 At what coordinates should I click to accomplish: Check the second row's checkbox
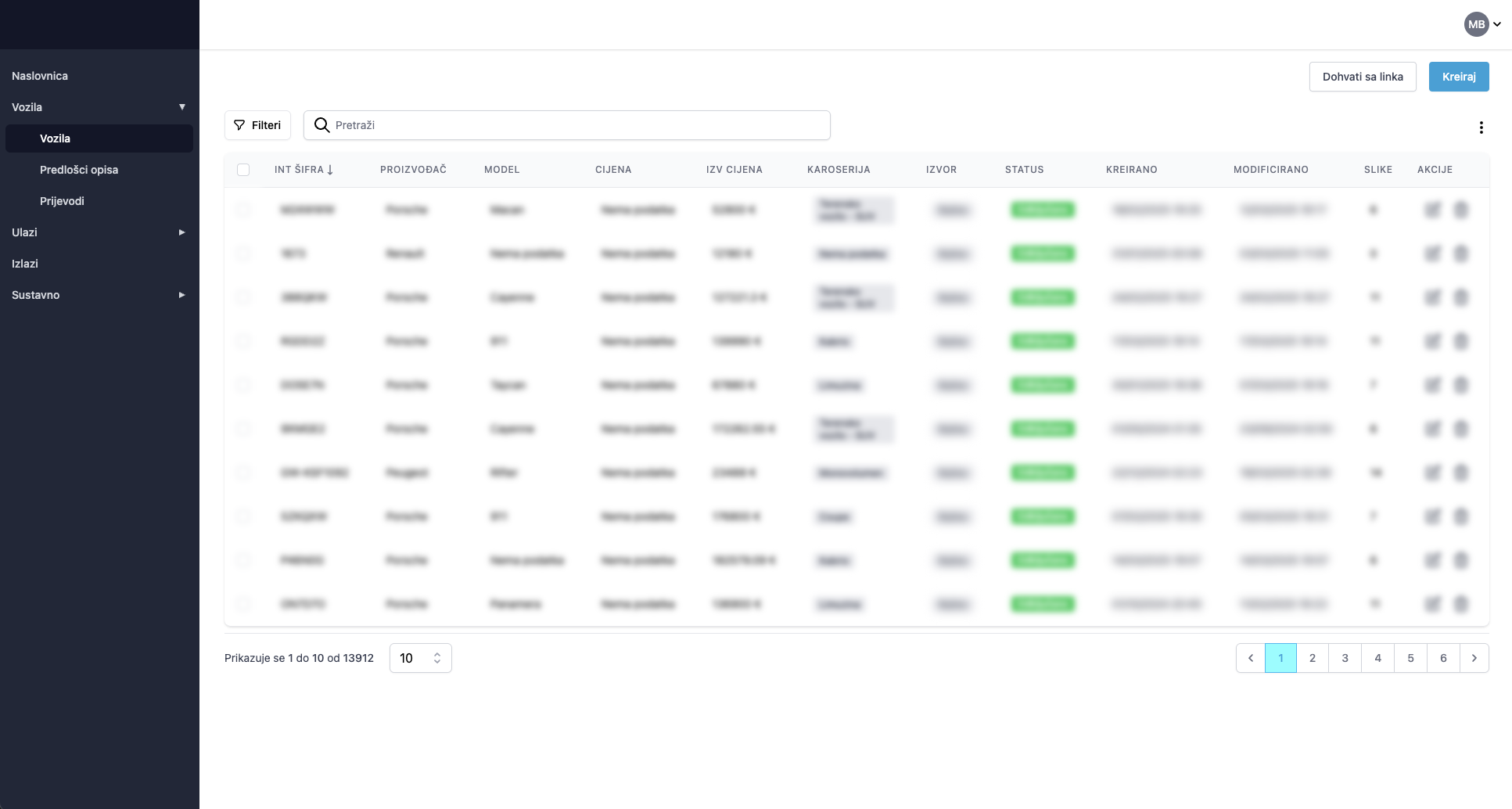[243, 253]
